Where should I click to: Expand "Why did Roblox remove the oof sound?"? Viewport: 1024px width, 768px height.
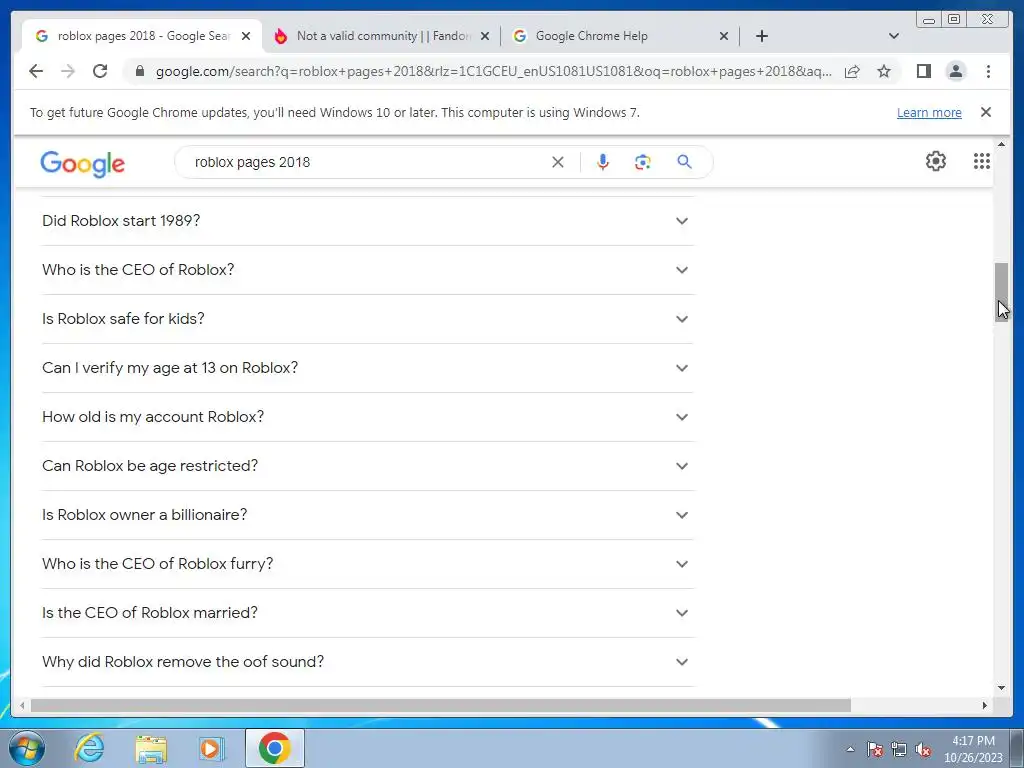coord(368,662)
